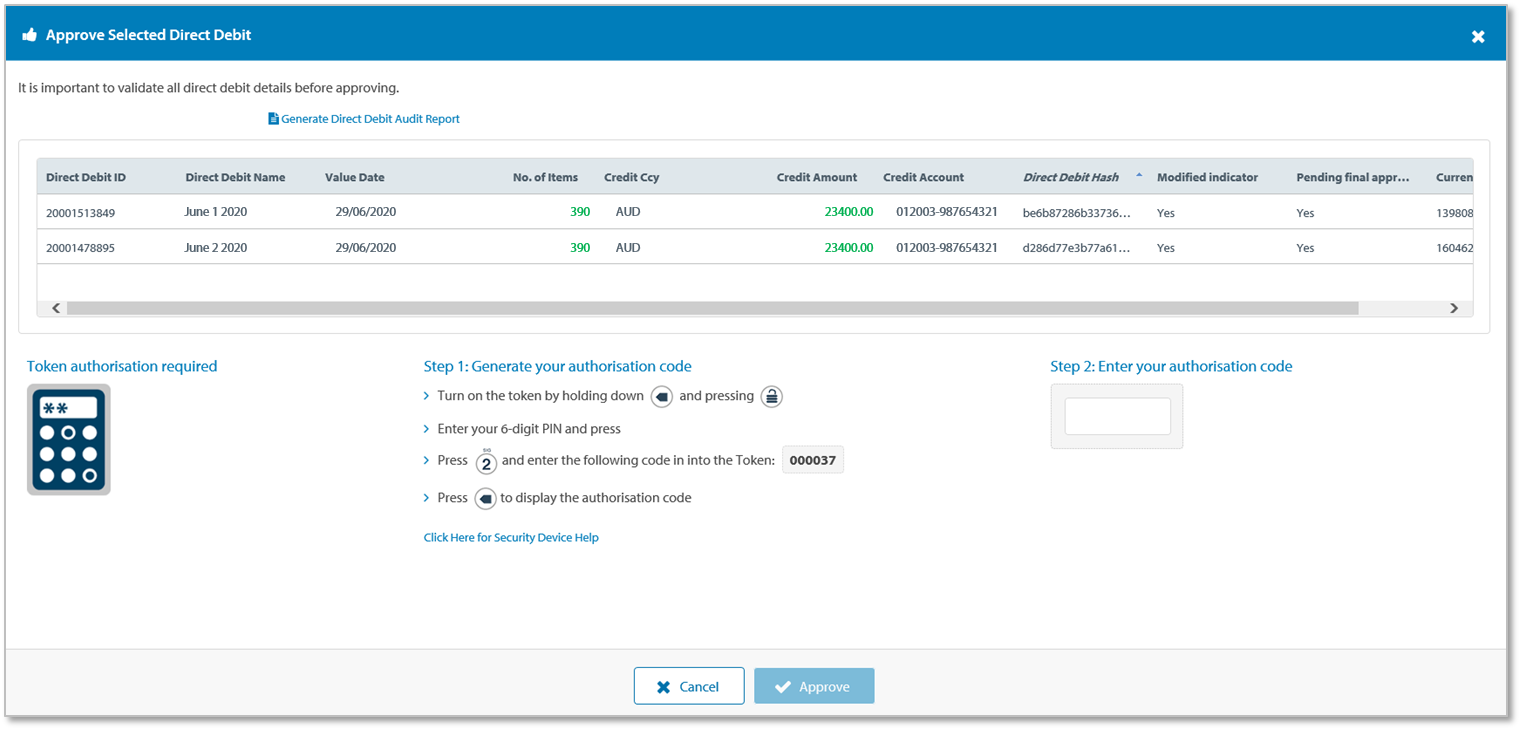Sort by the Direct Debit Hash column header

(x=1070, y=177)
